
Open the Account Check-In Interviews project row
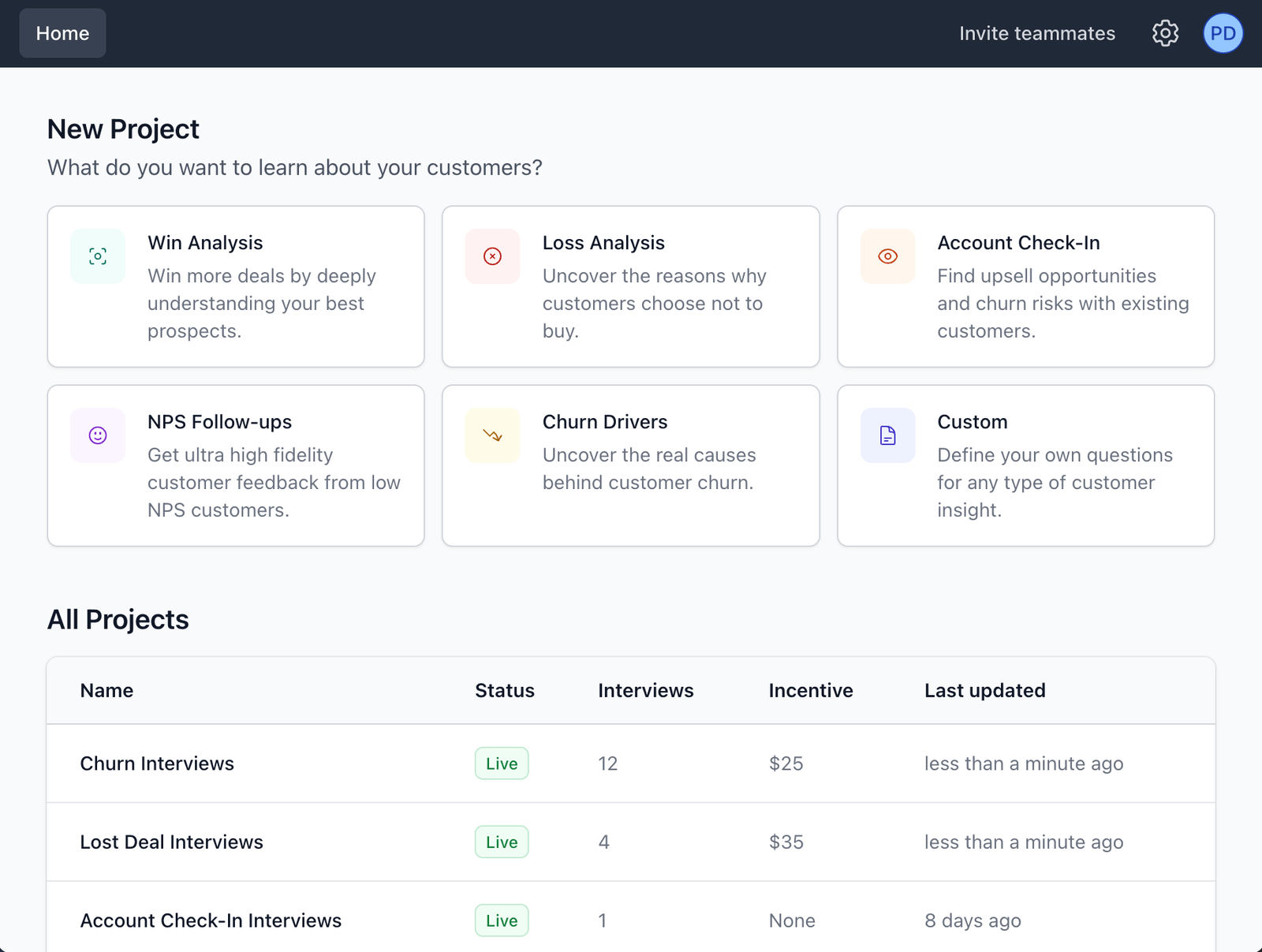[210, 920]
